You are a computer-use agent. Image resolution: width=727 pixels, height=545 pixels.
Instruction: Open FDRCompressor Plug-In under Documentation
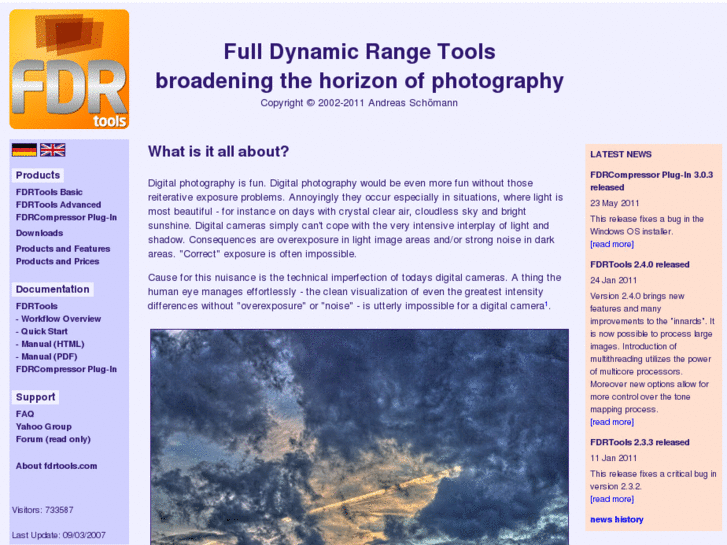tap(66, 369)
